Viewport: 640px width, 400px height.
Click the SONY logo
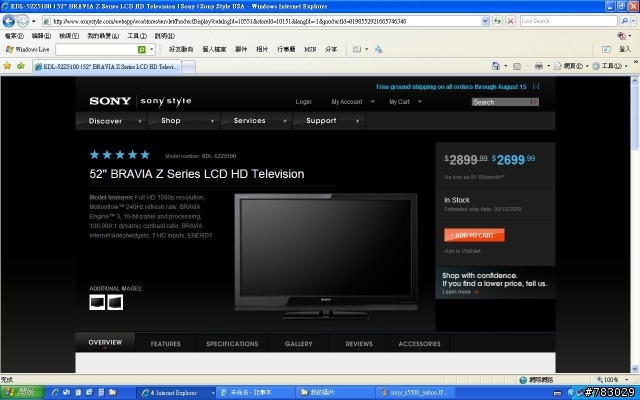coord(110,101)
